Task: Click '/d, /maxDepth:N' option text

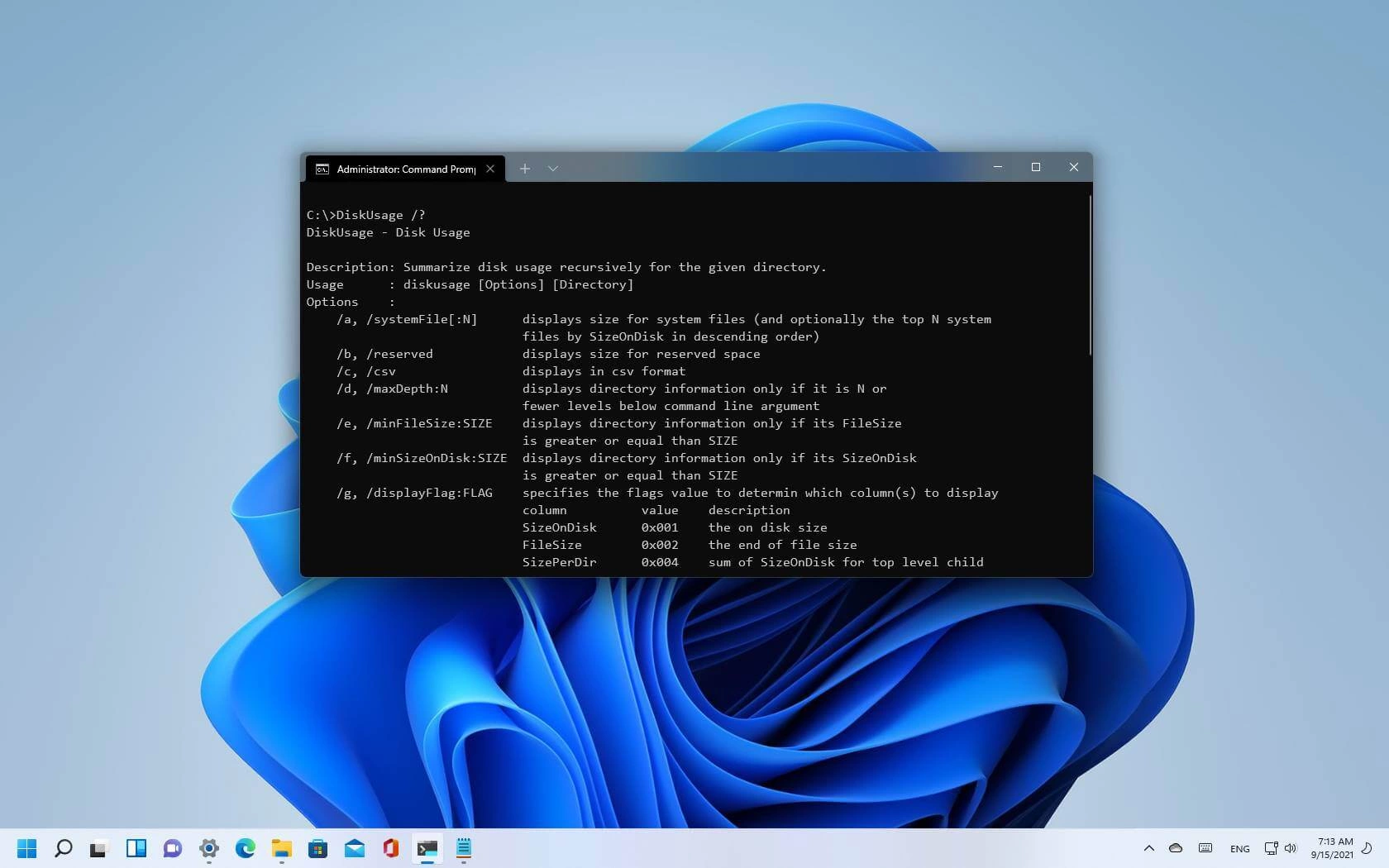Action: [392, 389]
